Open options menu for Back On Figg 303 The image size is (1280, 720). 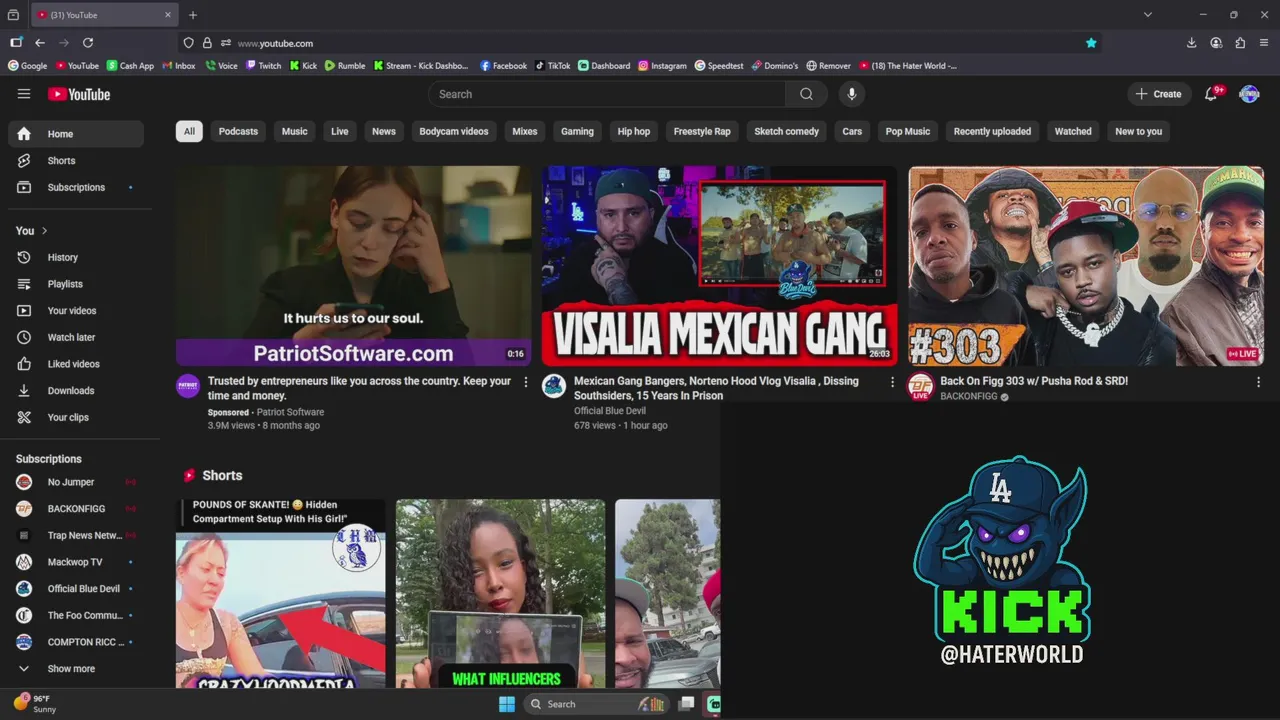pos(1258,382)
